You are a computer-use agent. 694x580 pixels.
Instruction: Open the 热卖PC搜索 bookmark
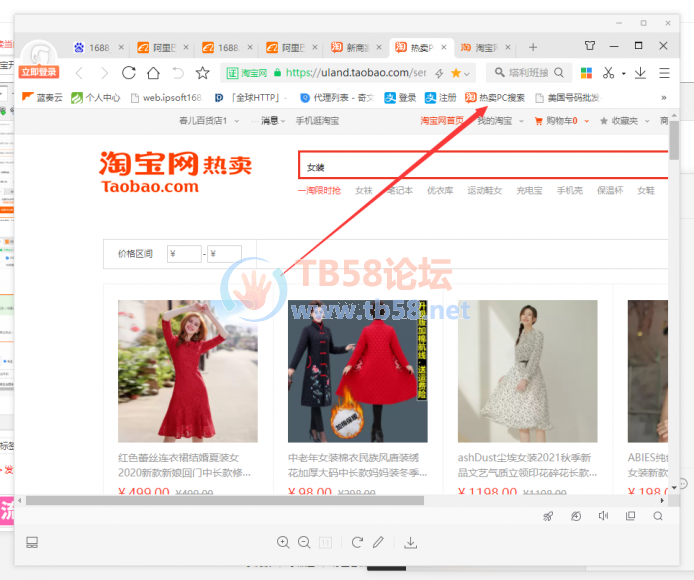click(495, 97)
